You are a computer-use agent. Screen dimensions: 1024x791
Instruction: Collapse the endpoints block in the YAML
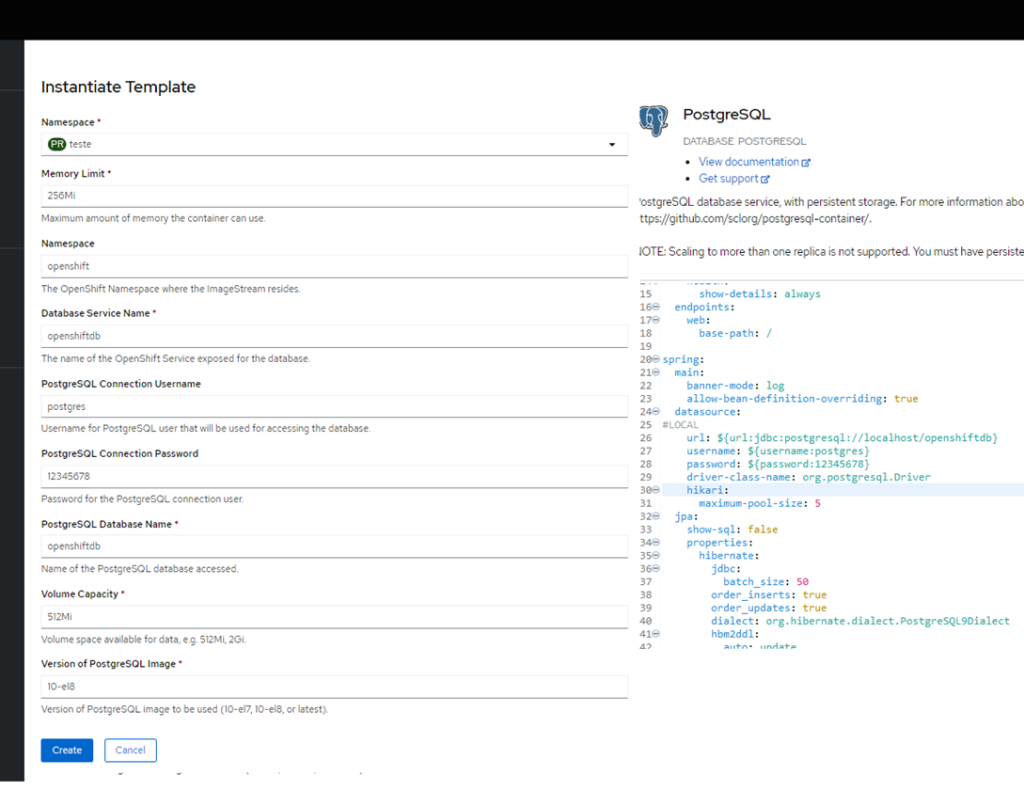tap(656, 307)
